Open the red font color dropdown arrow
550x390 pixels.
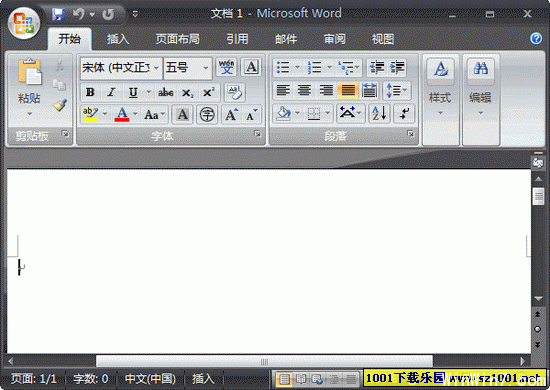tap(135, 114)
